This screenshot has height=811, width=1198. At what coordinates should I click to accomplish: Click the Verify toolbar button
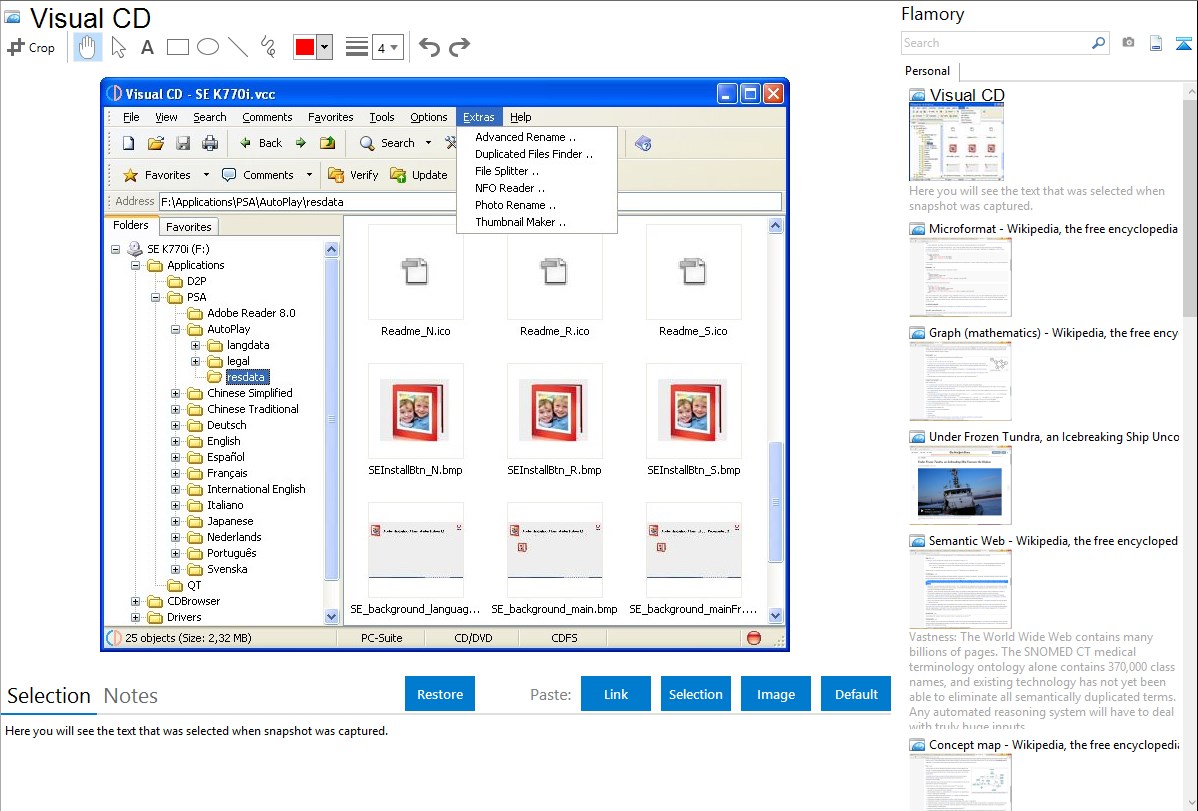353,175
